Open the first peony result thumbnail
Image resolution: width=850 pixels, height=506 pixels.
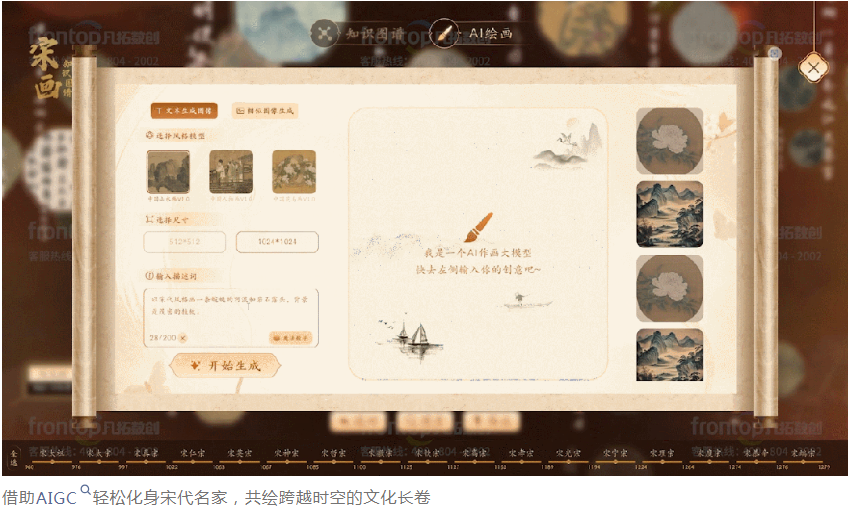click(669, 141)
